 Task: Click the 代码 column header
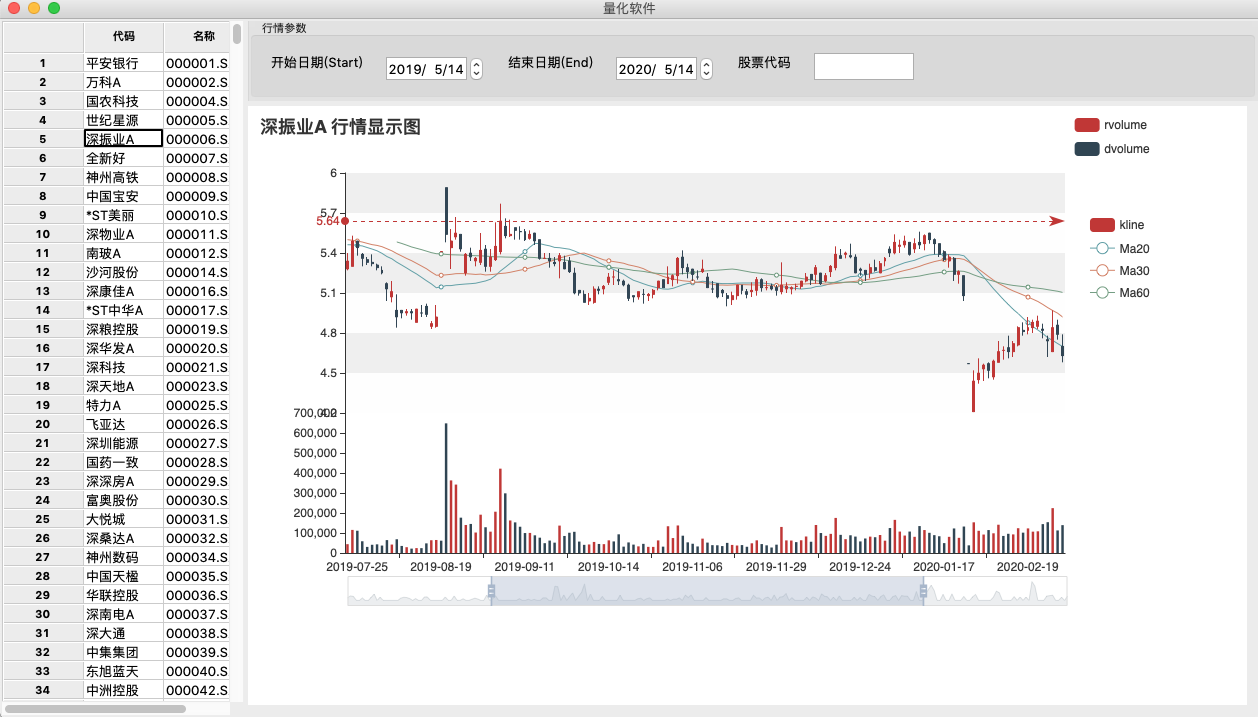[122, 37]
